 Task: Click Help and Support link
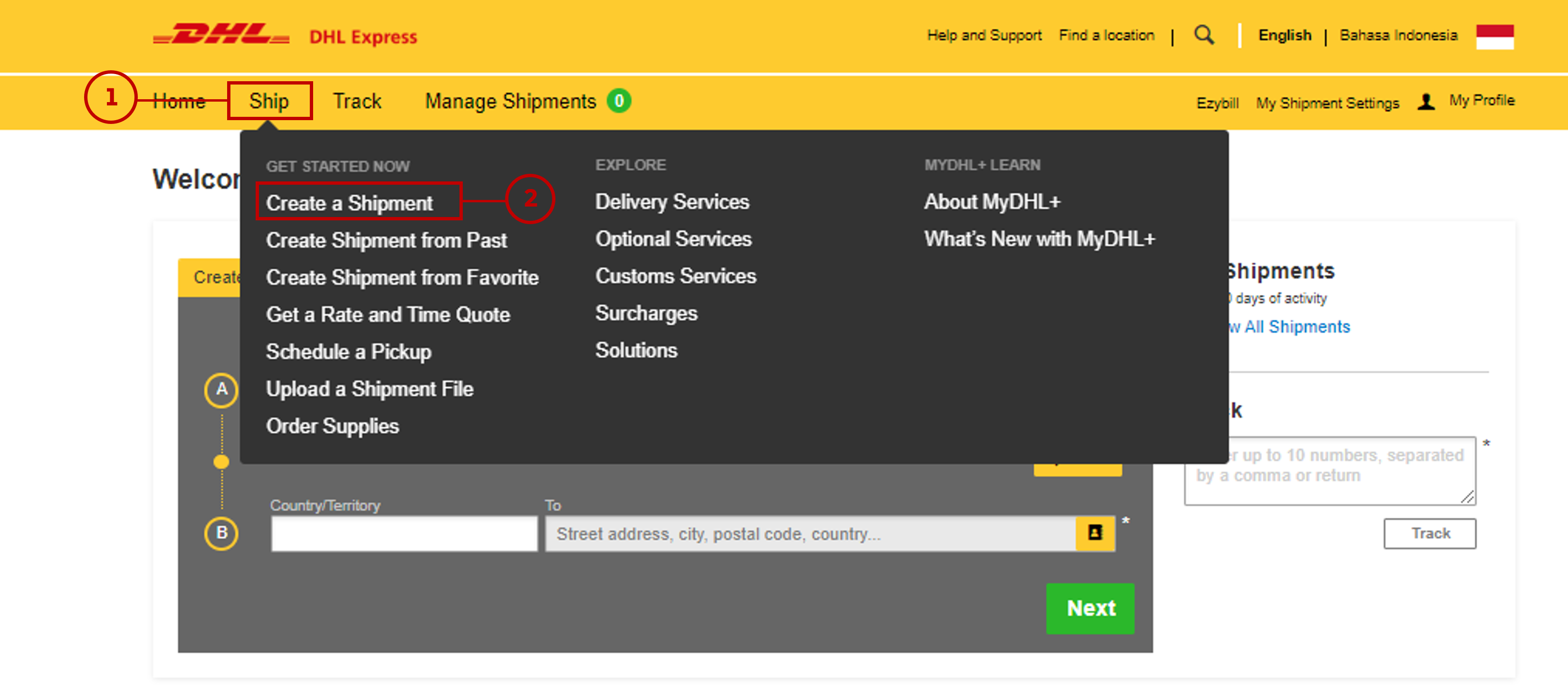[984, 35]
